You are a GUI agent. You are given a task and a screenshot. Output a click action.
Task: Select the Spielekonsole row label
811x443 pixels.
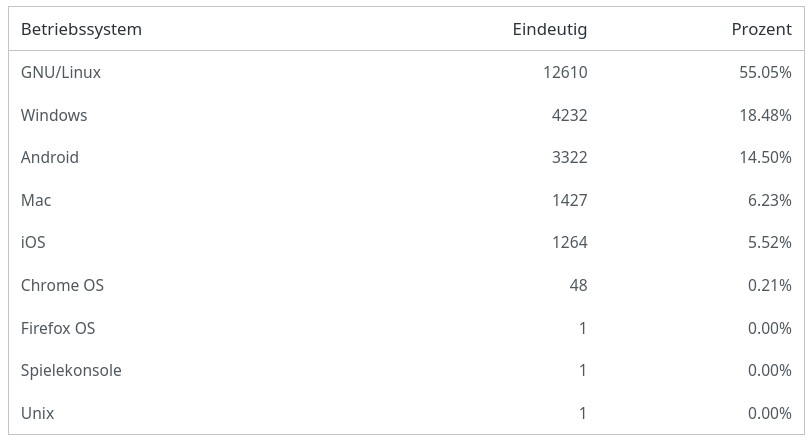click(71, 370)
